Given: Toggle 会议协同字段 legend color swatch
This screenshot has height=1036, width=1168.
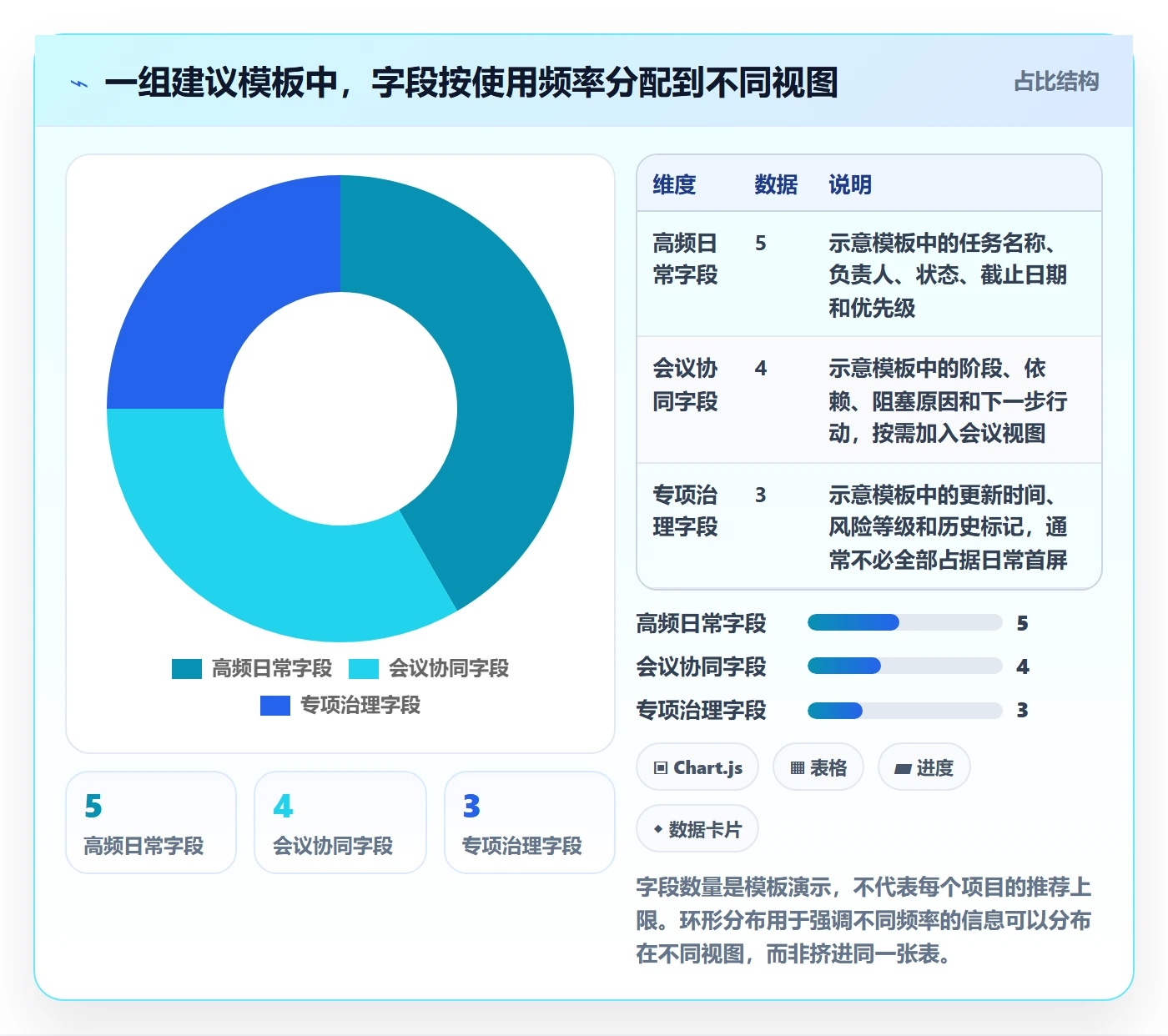Looking at the screenshot, I should coord(364,669).
